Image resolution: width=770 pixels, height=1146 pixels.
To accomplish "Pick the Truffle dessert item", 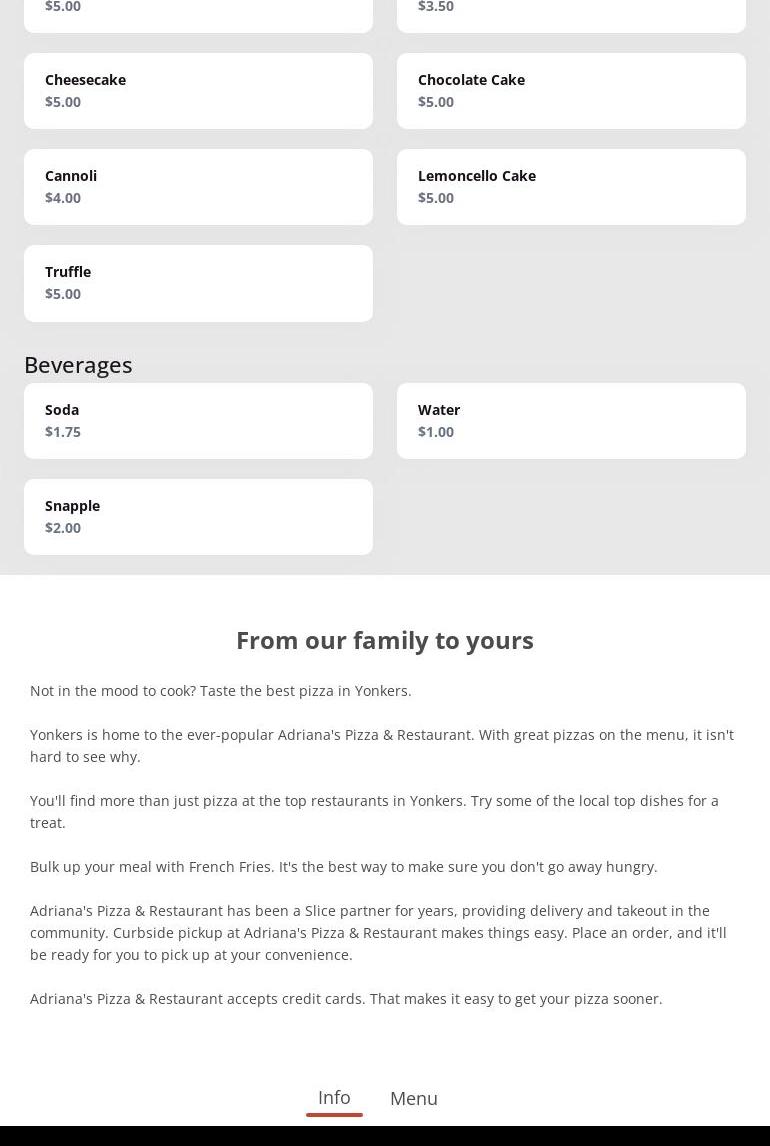I will [198, 283].
